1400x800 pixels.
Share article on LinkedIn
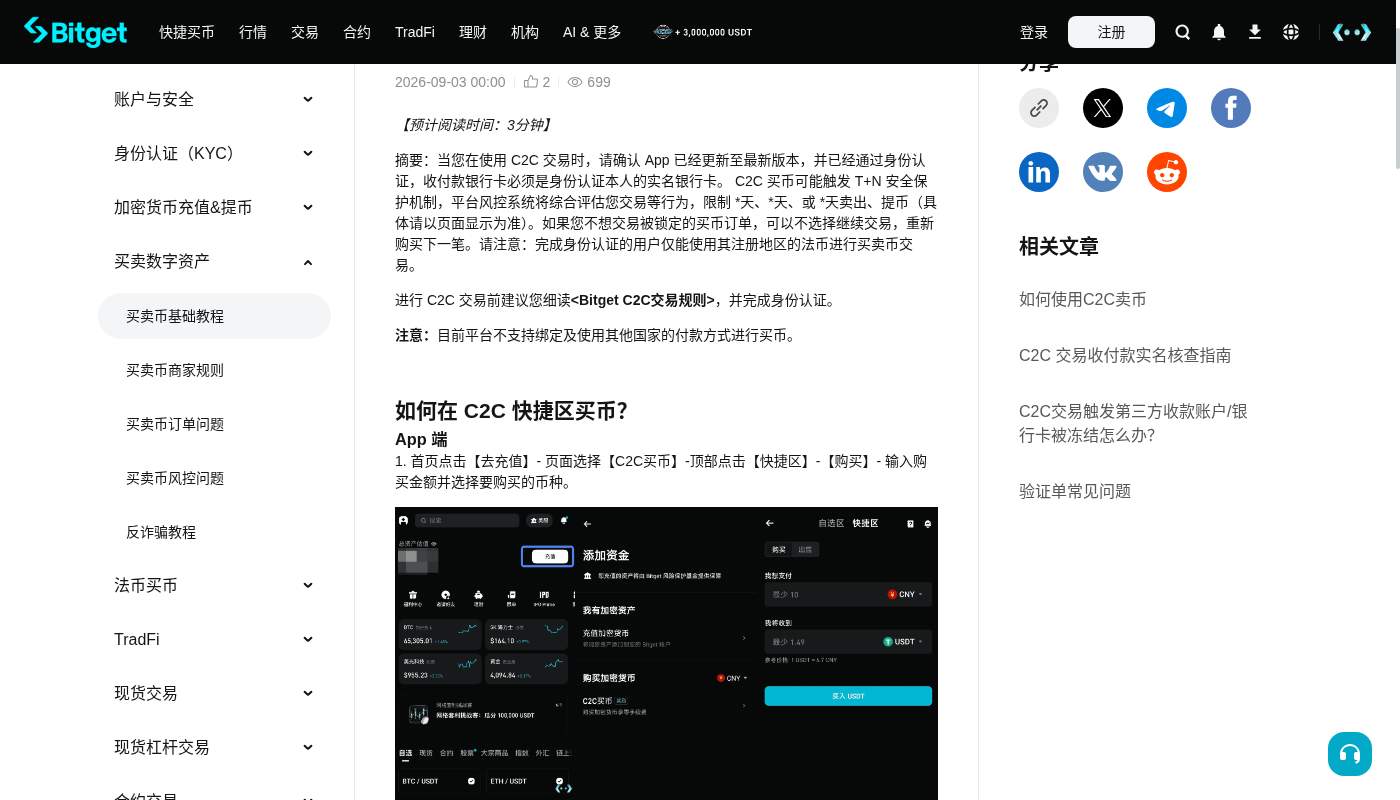1039,172
